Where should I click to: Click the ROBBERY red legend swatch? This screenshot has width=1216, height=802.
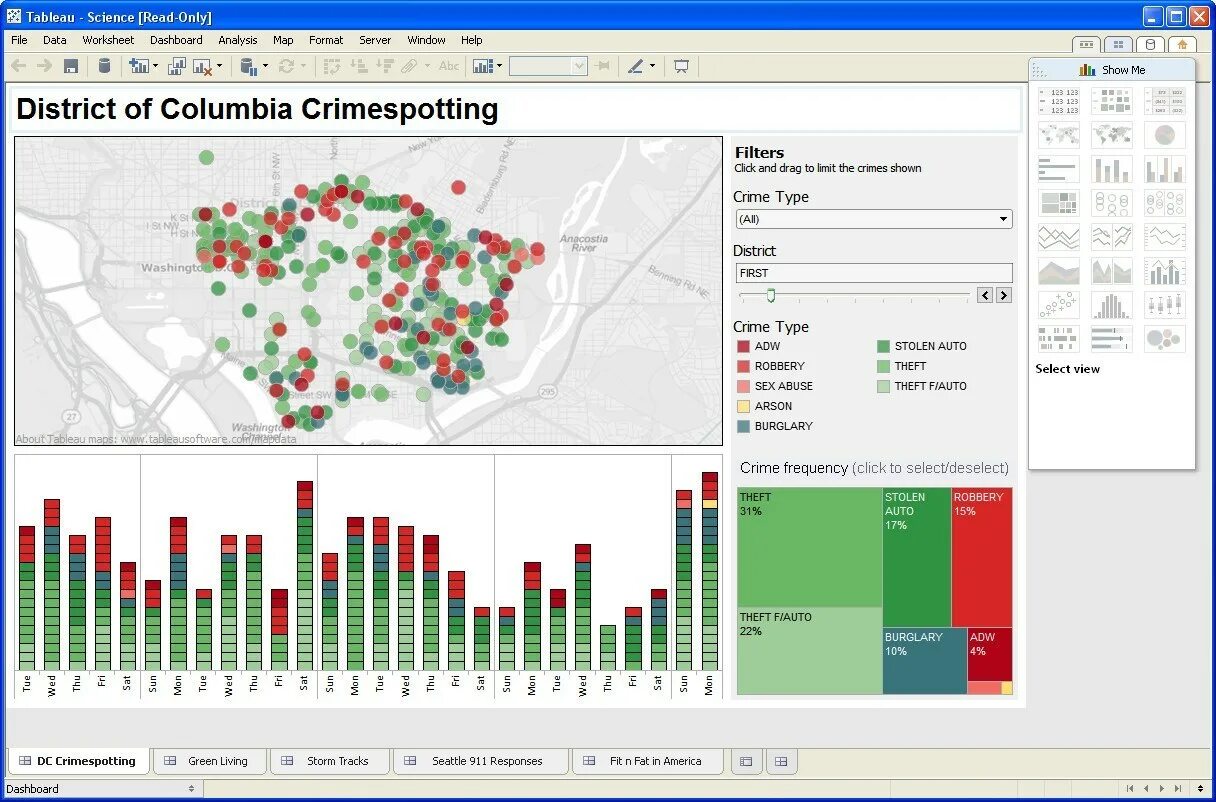pyautogui.click(x=743, y=366)
